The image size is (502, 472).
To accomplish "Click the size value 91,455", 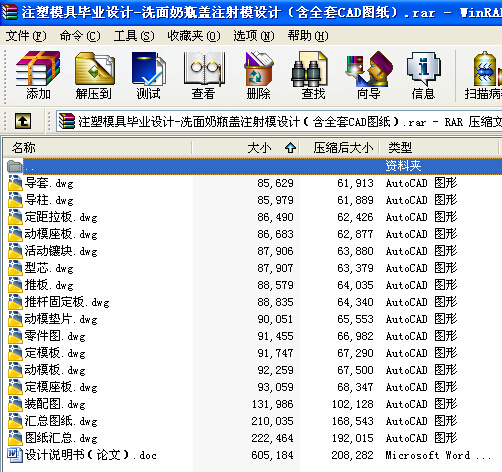I will (x=275, y=336).
